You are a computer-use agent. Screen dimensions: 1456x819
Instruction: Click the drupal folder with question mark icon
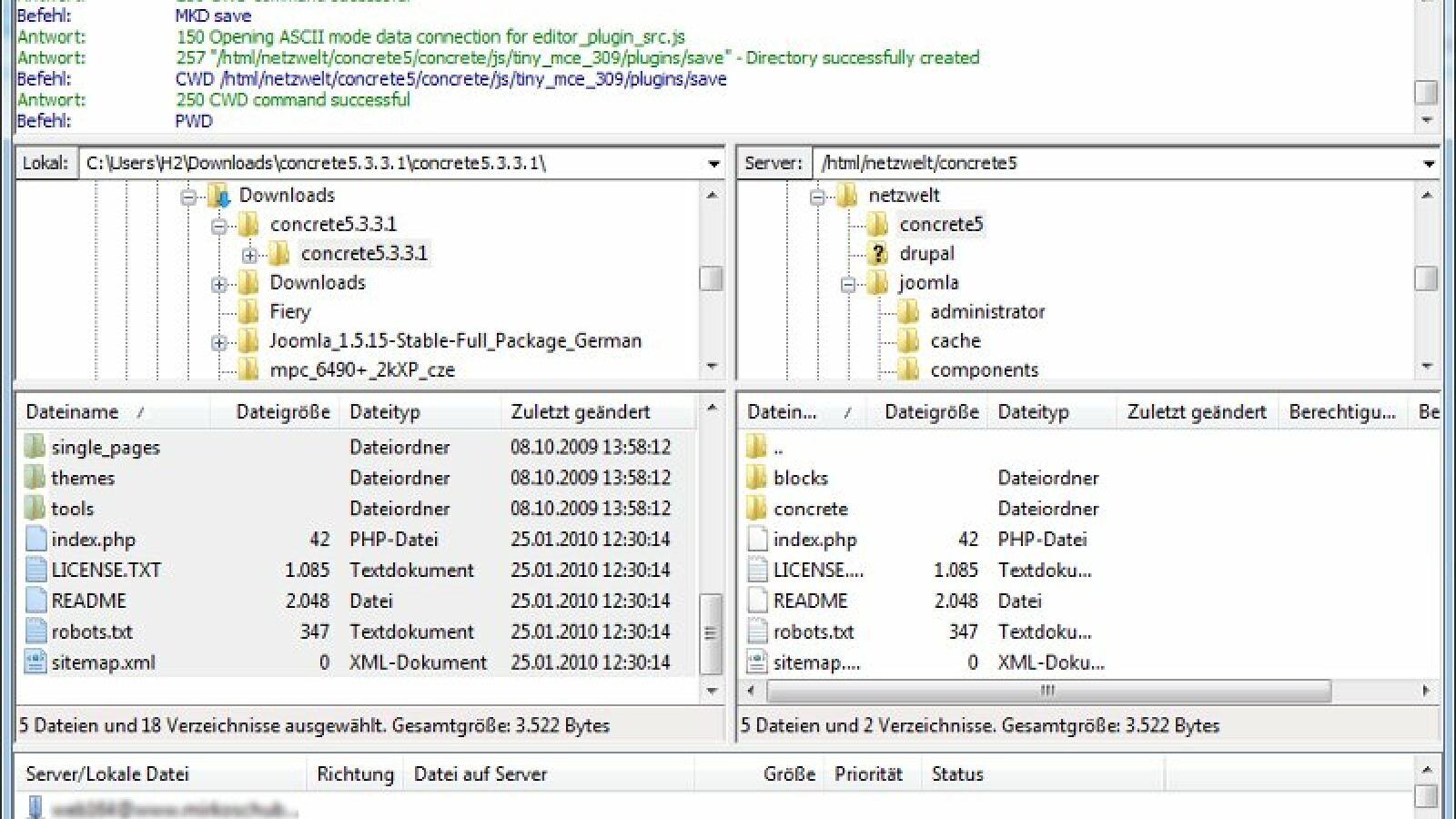point(876,253)
